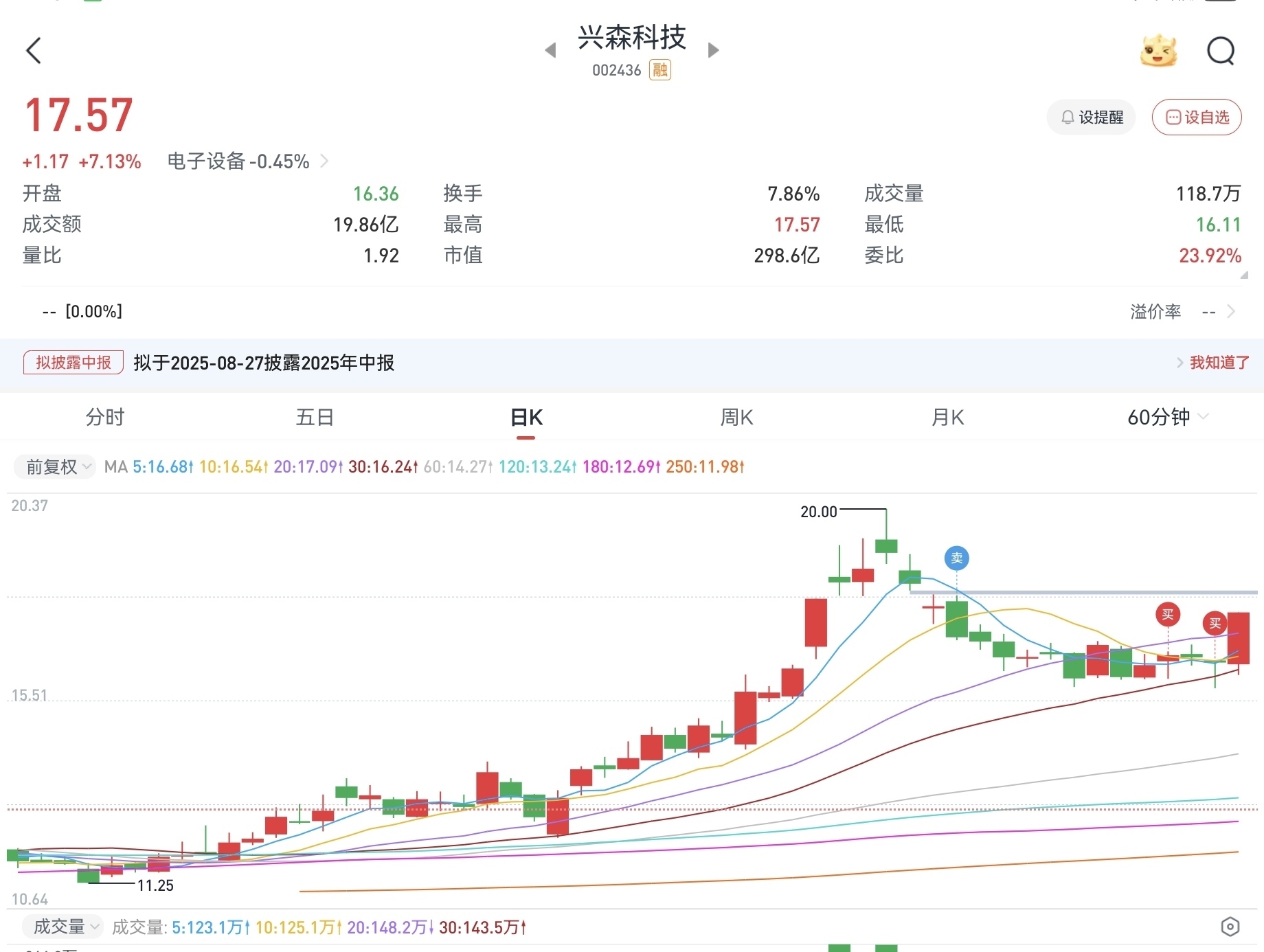The image size is (1264, 952).
Task: Click volume MA 5:123.1万 value
Action: [x=212, y=927]
